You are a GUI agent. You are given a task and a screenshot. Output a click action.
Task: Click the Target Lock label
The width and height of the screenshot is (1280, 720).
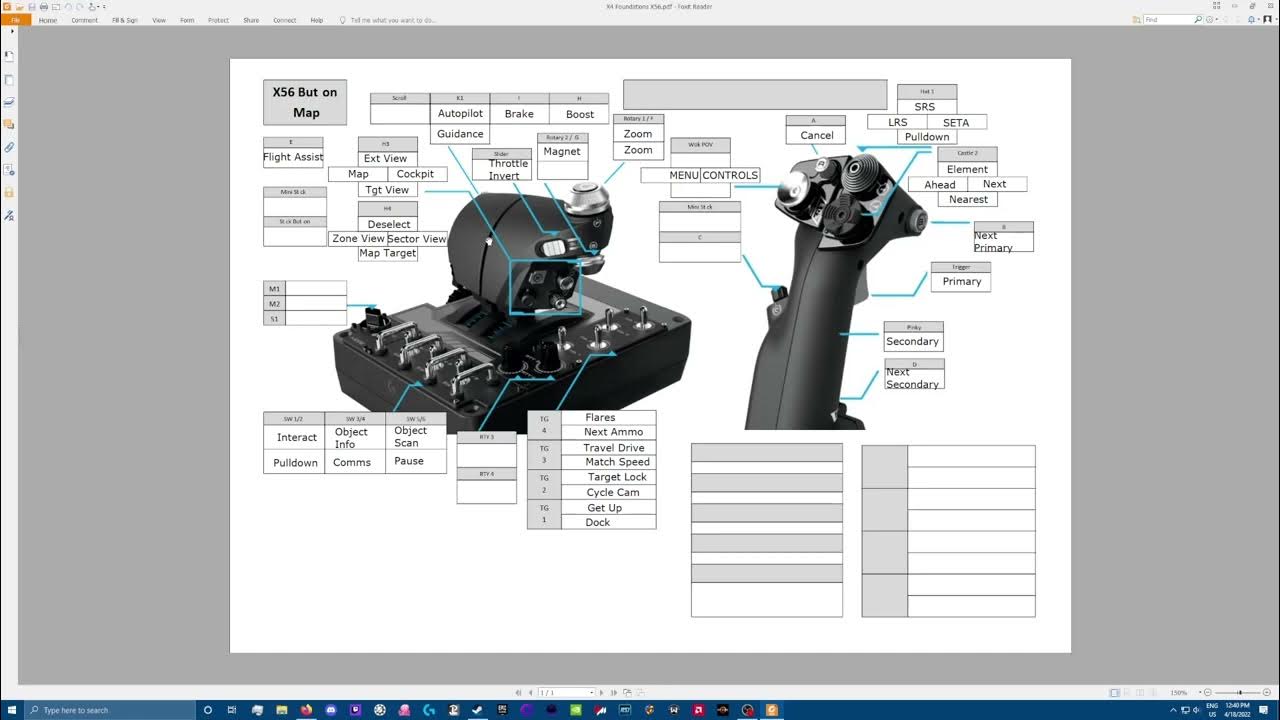(617, 477)
